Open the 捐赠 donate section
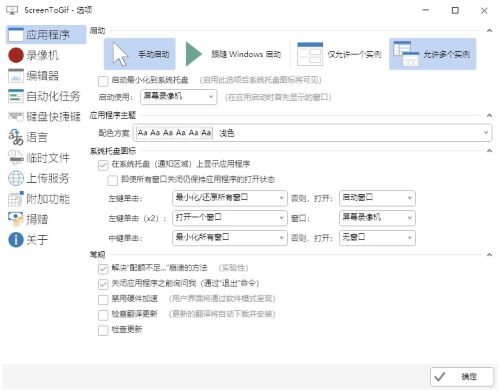This screenshot has width=500, height=391. pos(28,219)
